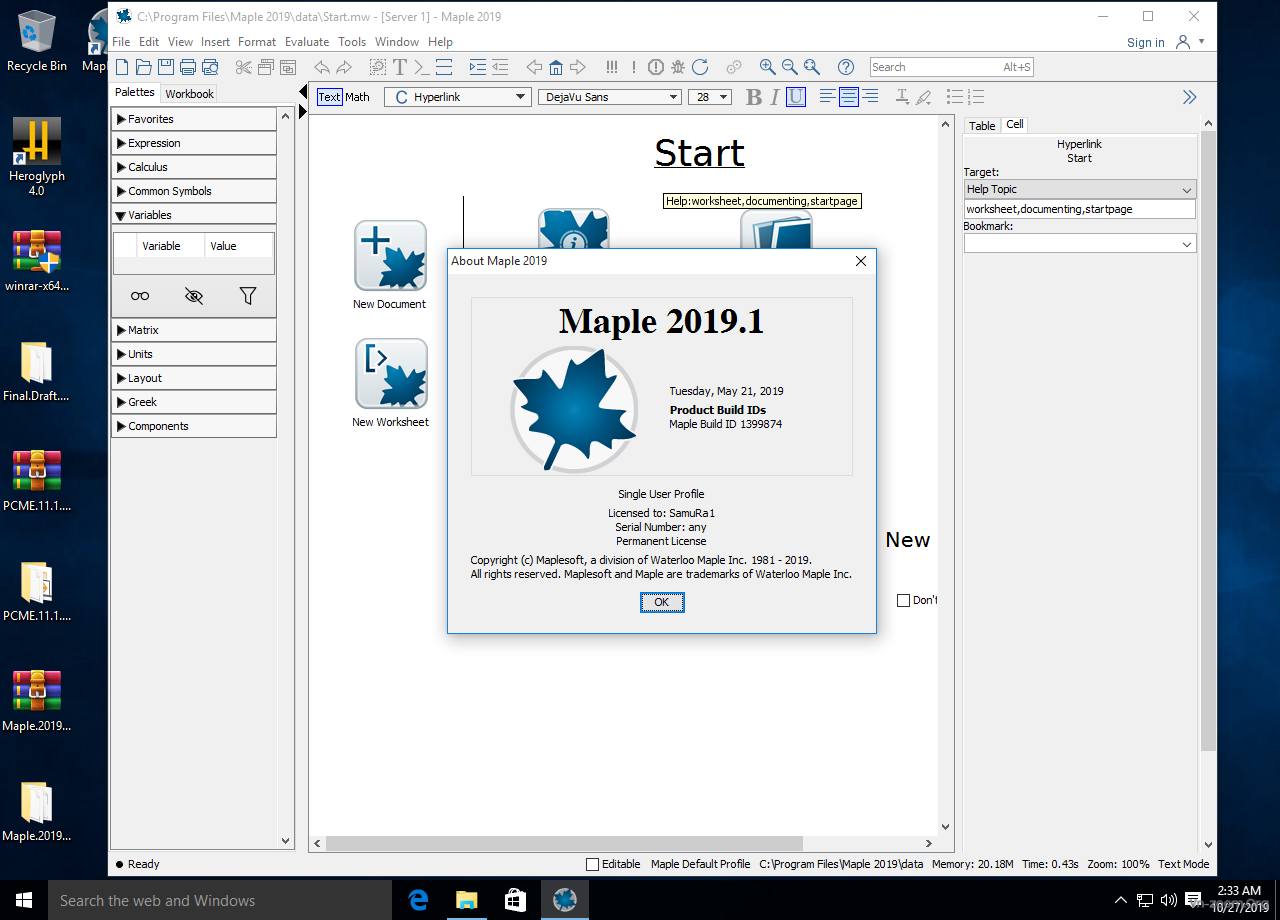Click the New Worksheet icon on Start page
This screenshot has height=920, width=1280.
pyautogui.click(x=391, y=374)
